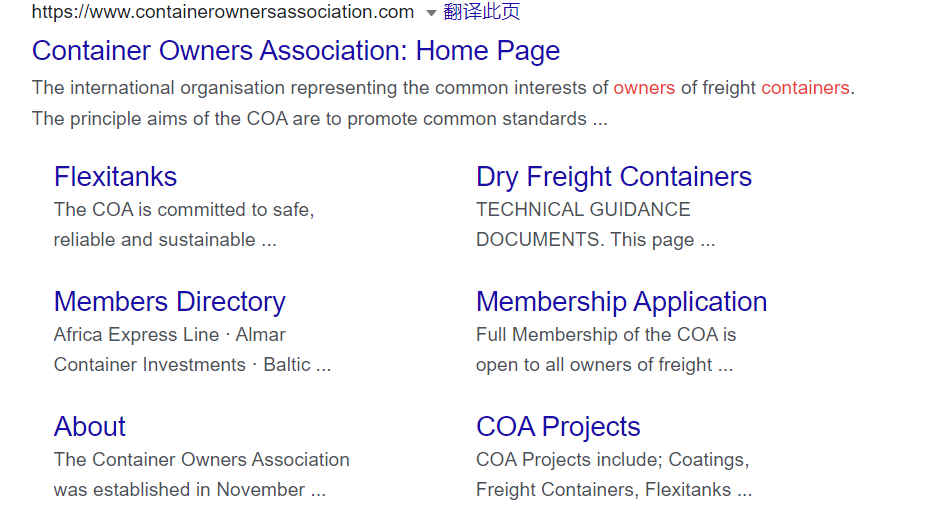Open the Dry Freight Containers sitelink
This screenshot has width=927, height=506.
pos(614,177)
